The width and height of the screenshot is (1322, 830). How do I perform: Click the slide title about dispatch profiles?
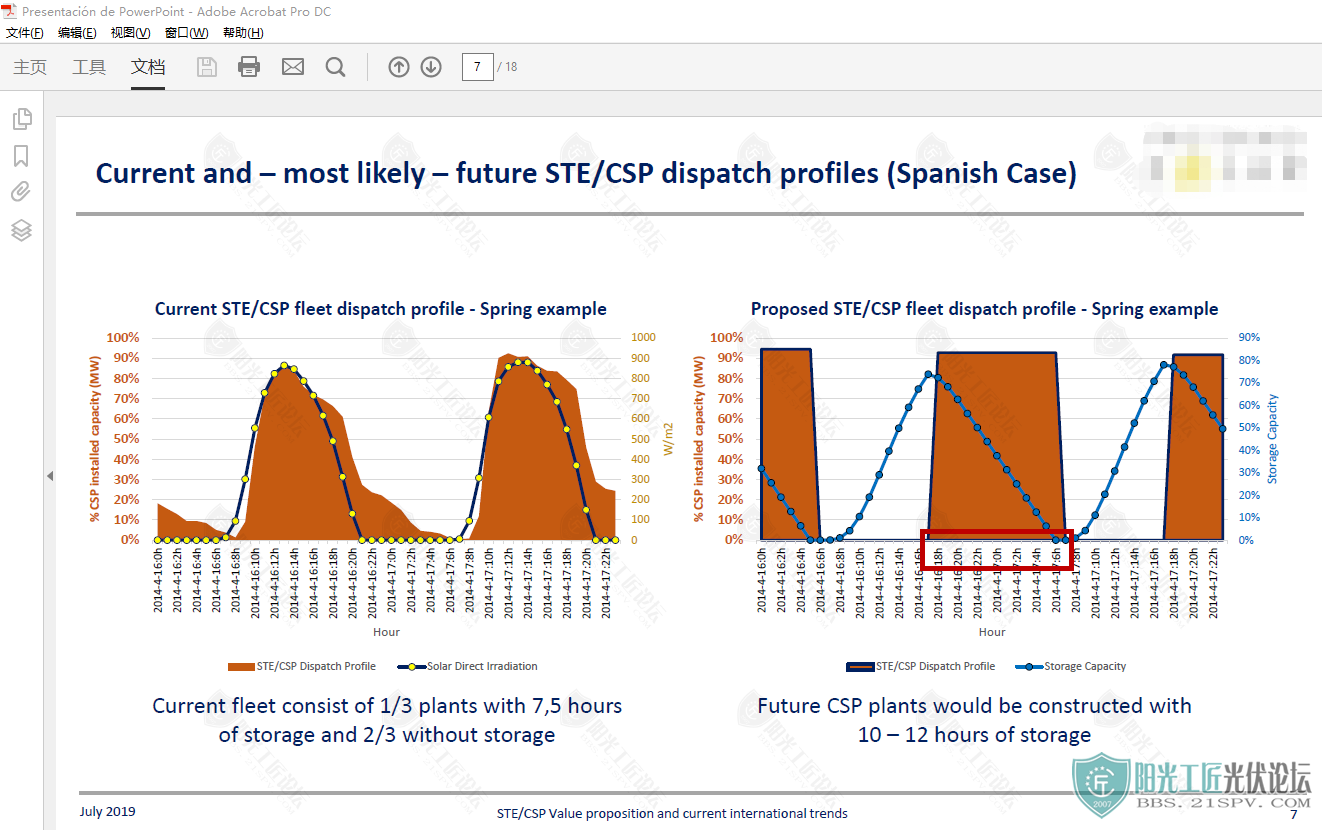586,173
